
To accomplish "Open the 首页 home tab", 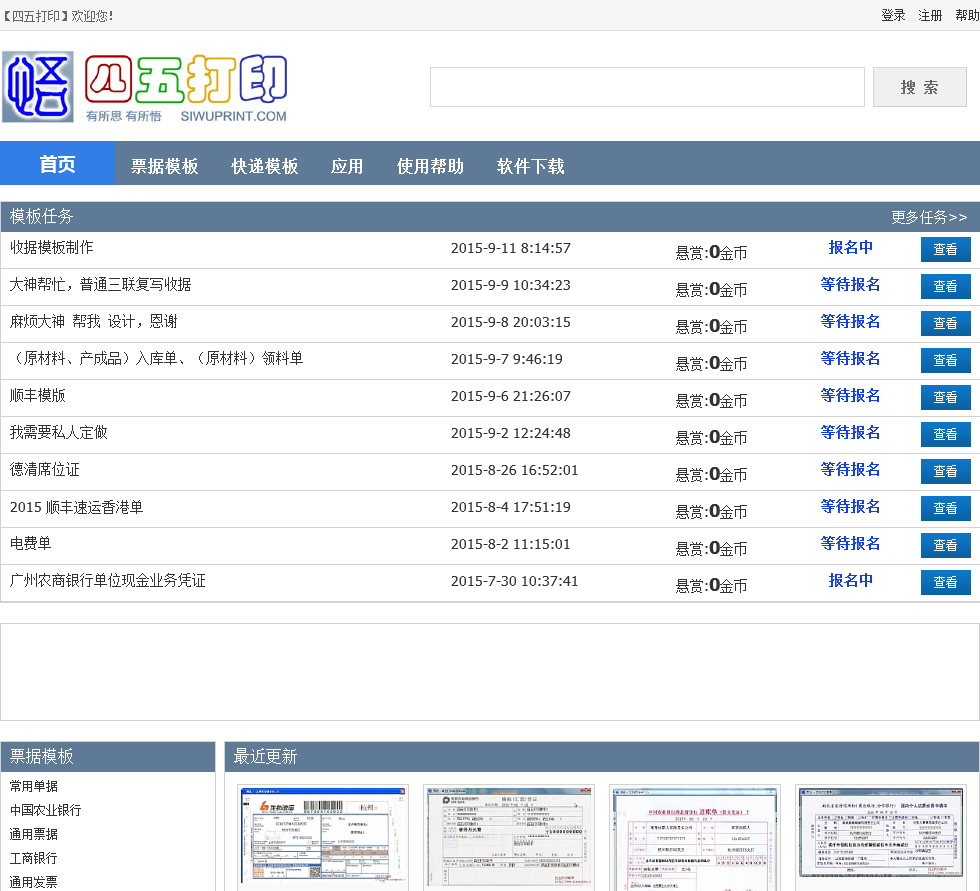I will click(x=57, y=164).
